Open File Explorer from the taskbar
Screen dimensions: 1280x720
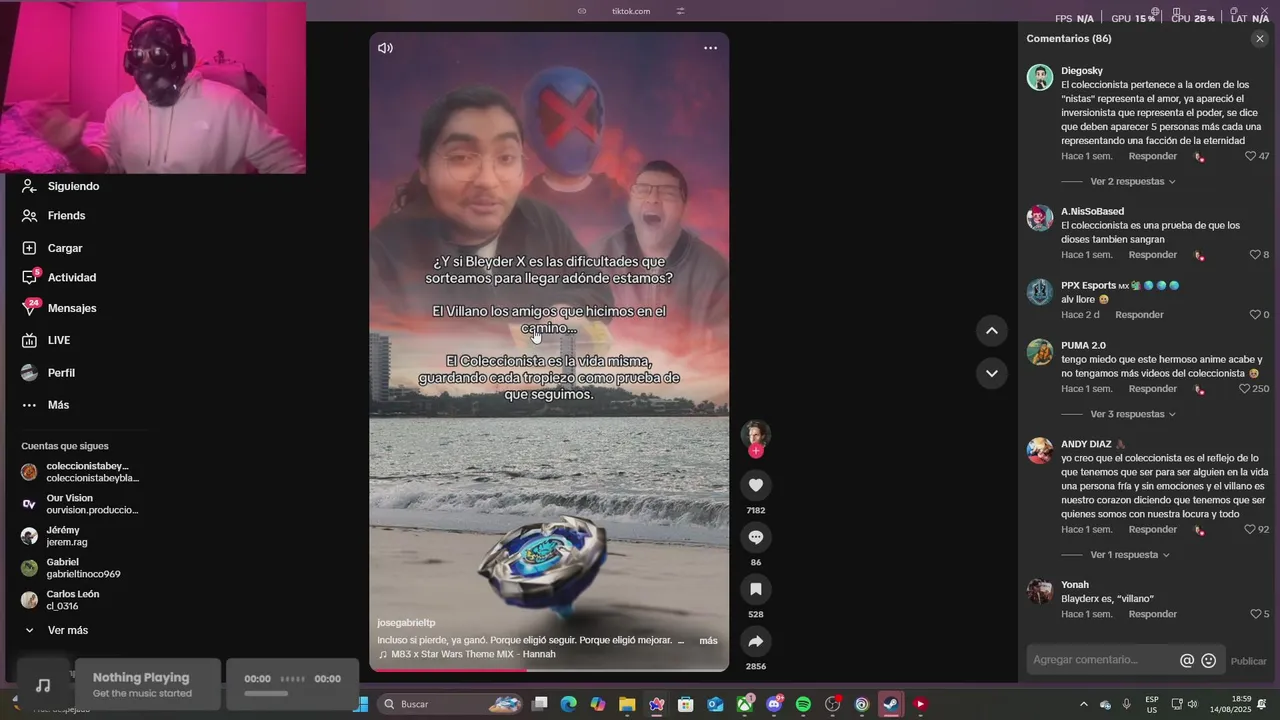pos(627,704)
